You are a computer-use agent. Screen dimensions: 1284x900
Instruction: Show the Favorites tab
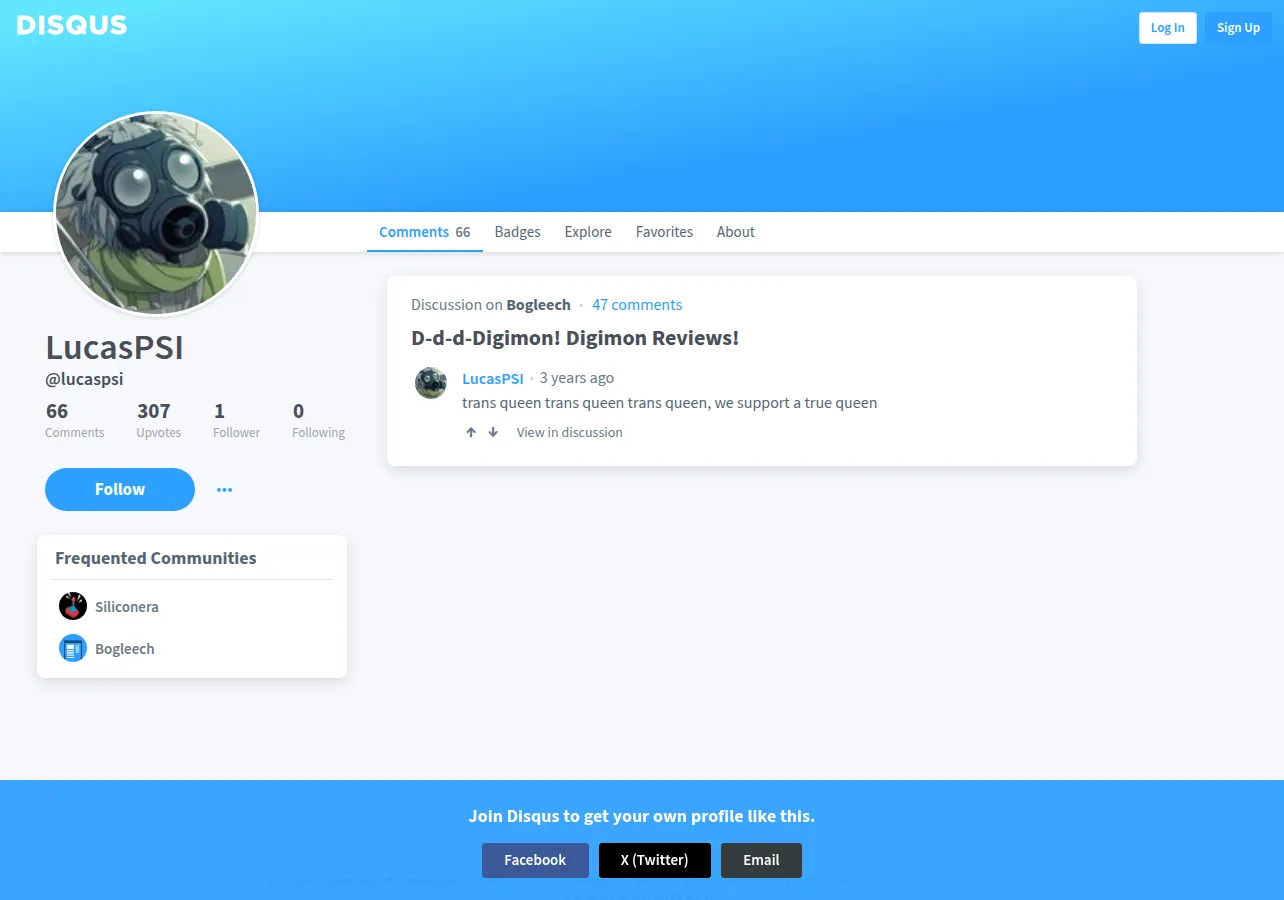(x=664, y=232)
